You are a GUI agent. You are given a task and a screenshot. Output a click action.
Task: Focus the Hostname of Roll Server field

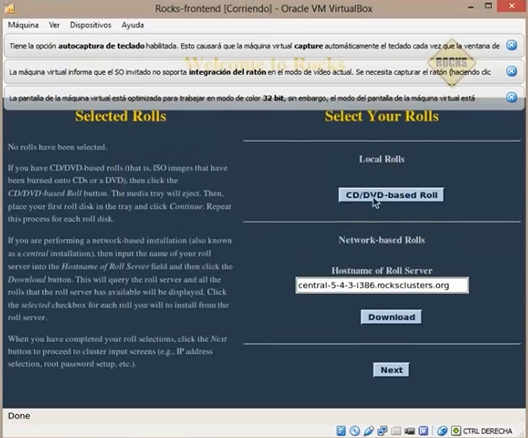click(382, 285)
